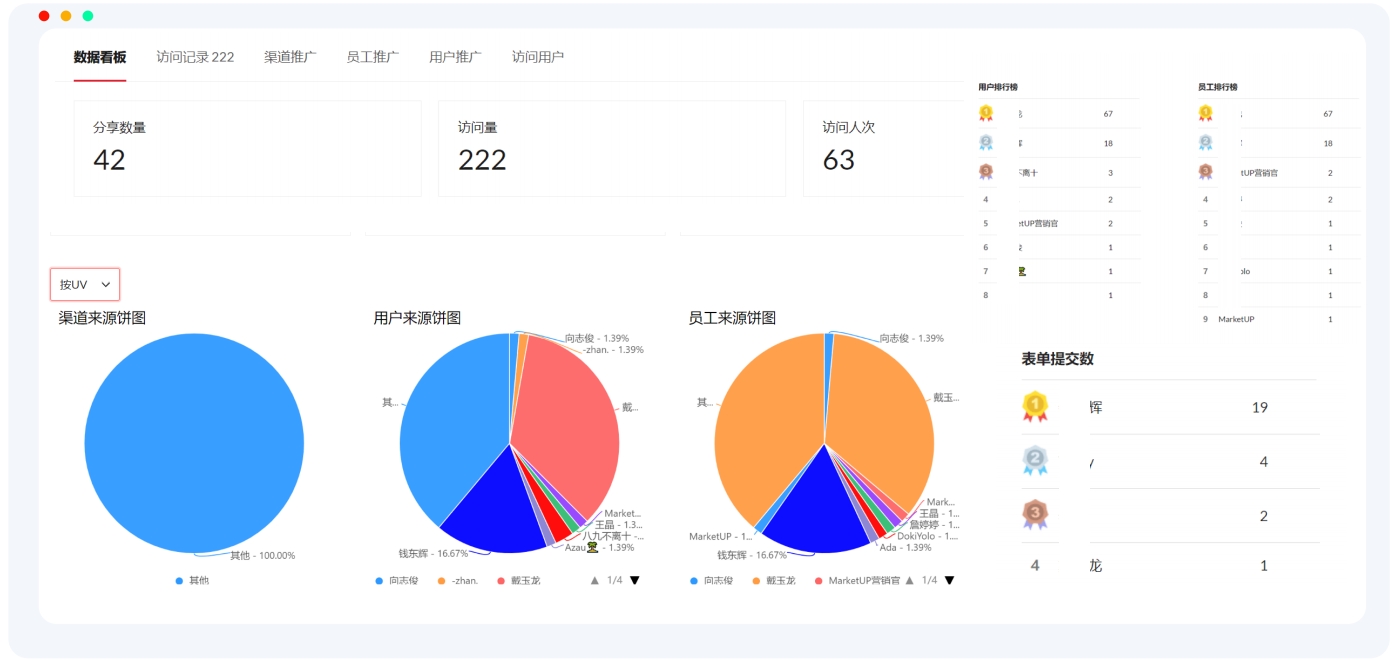Toggle 向志俊 legend in 用户来源饼图

[x=397, y=580]
